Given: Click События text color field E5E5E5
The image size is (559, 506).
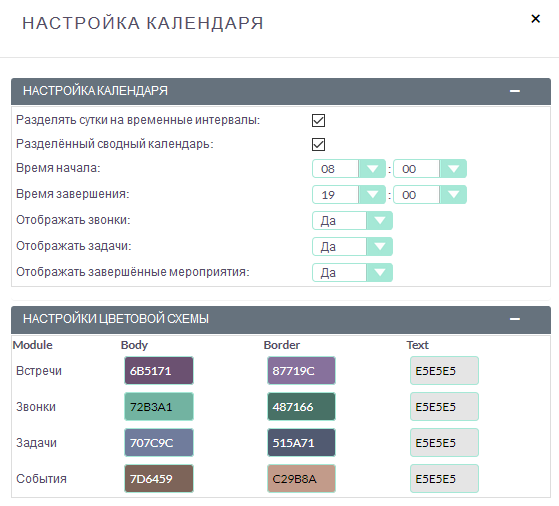Looking at the screenshot, I should pos(444,479).
